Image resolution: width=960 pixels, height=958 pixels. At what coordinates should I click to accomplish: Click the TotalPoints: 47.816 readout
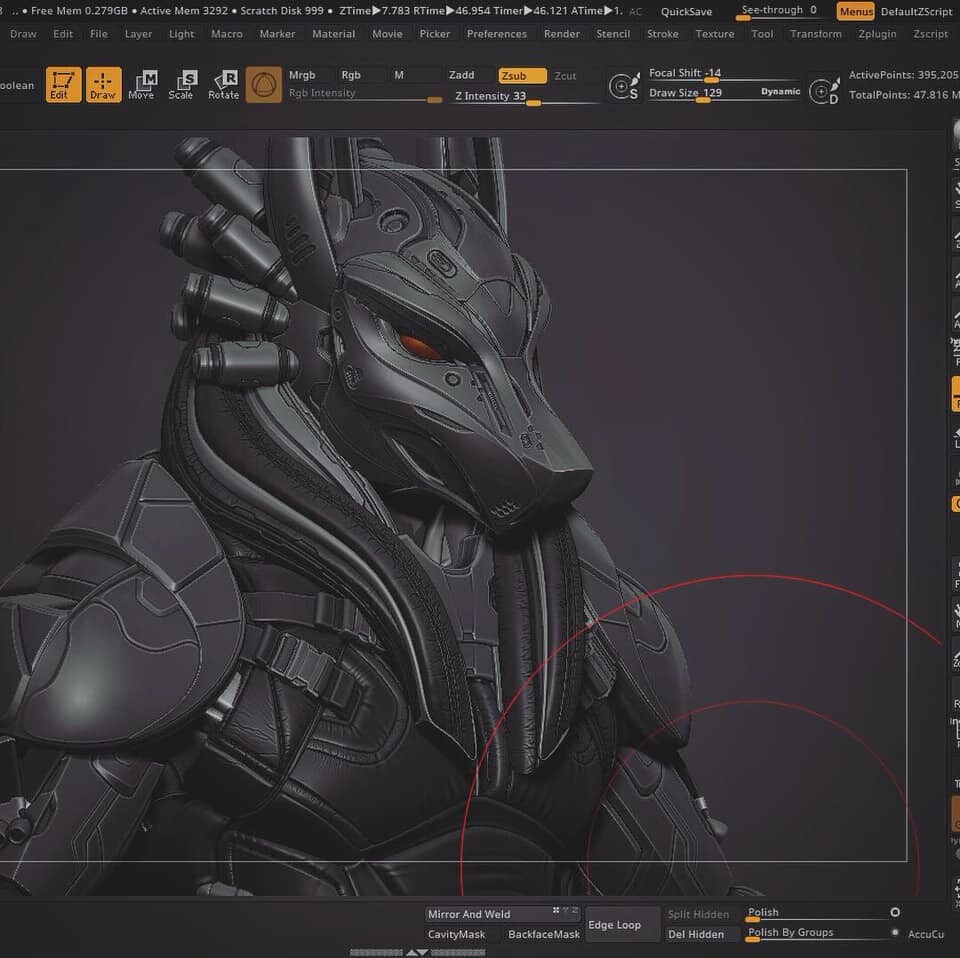(x=904, y=95)
